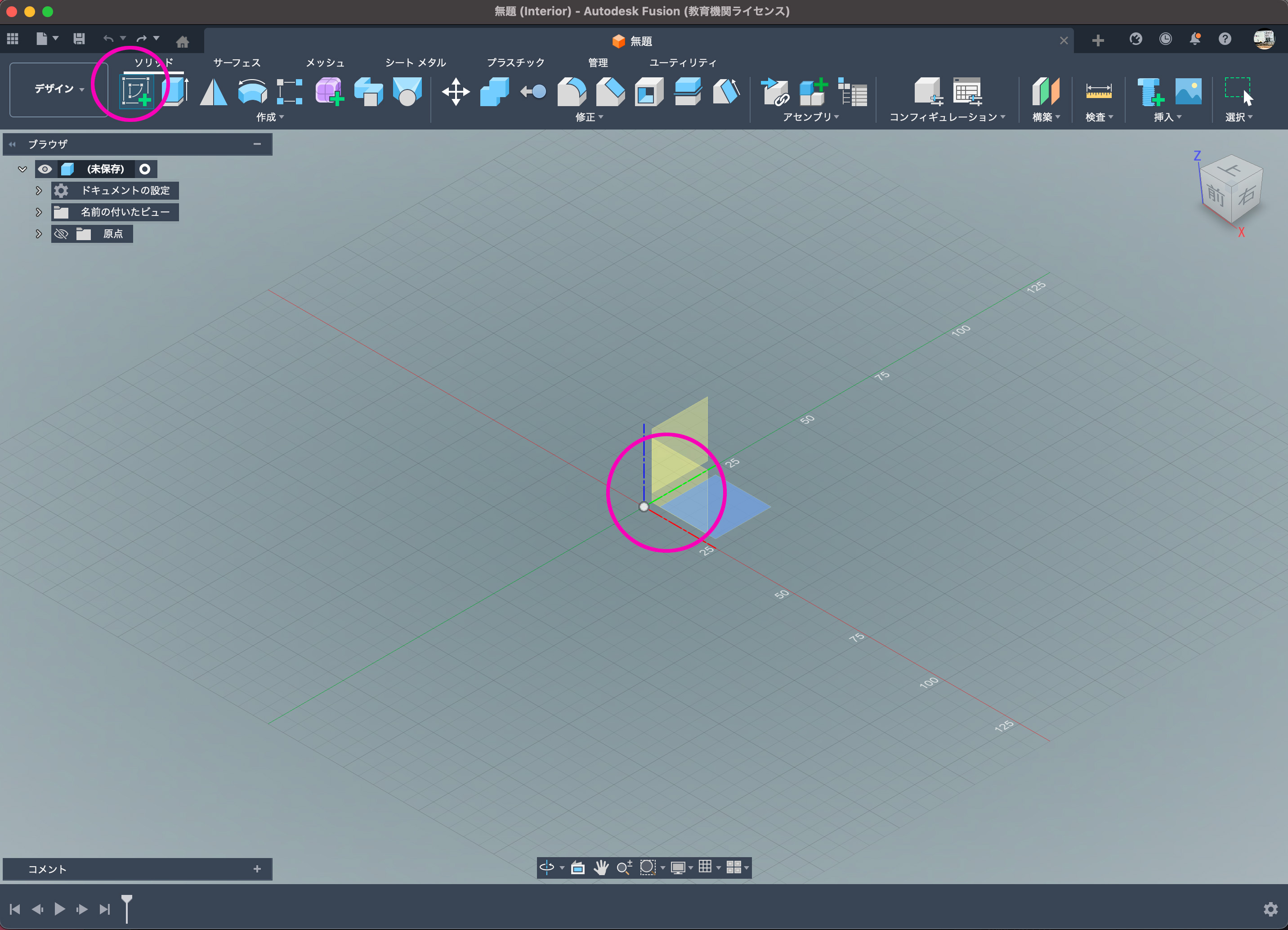
Task: Select the Revolve tool icon
Action: [x=252, y=92]
